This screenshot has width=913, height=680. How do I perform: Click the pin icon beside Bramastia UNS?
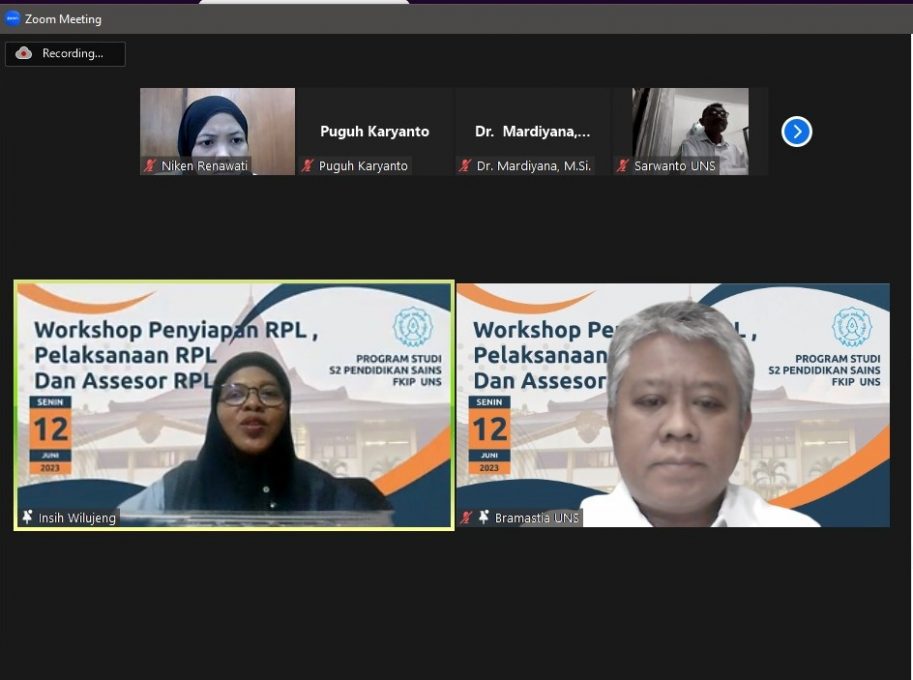(x=484, y=518)
